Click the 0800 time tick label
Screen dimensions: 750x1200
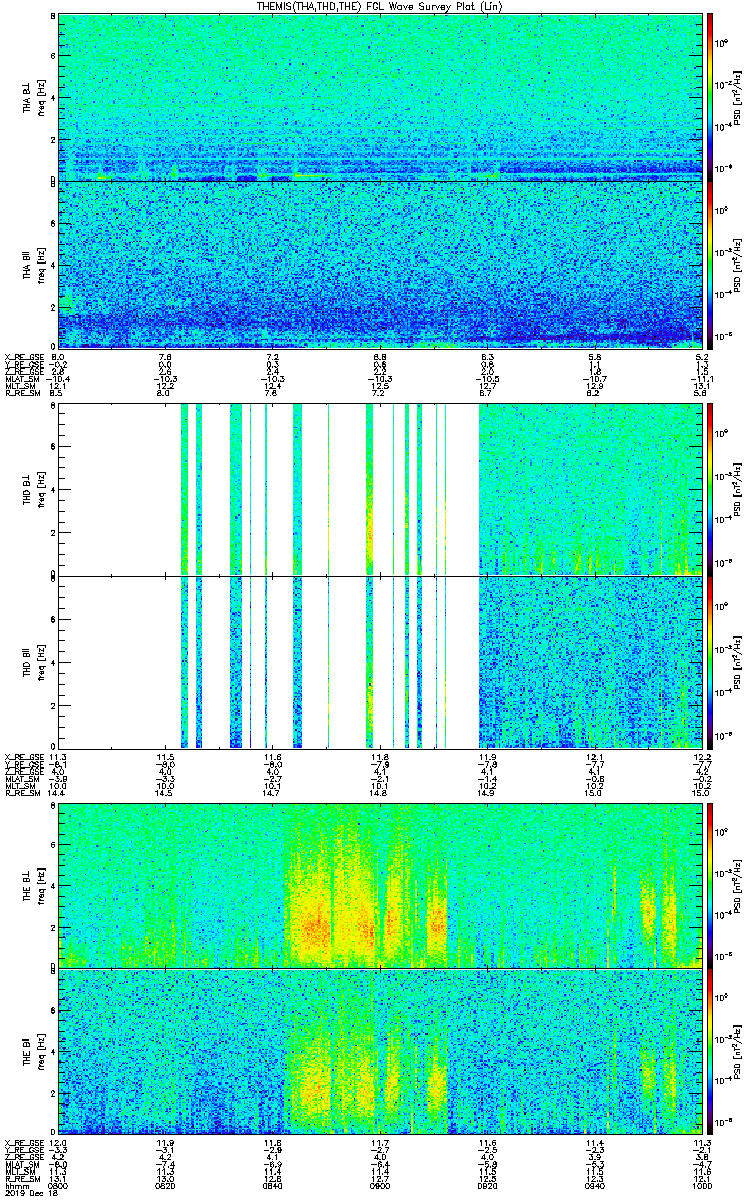pos(59,1185)
